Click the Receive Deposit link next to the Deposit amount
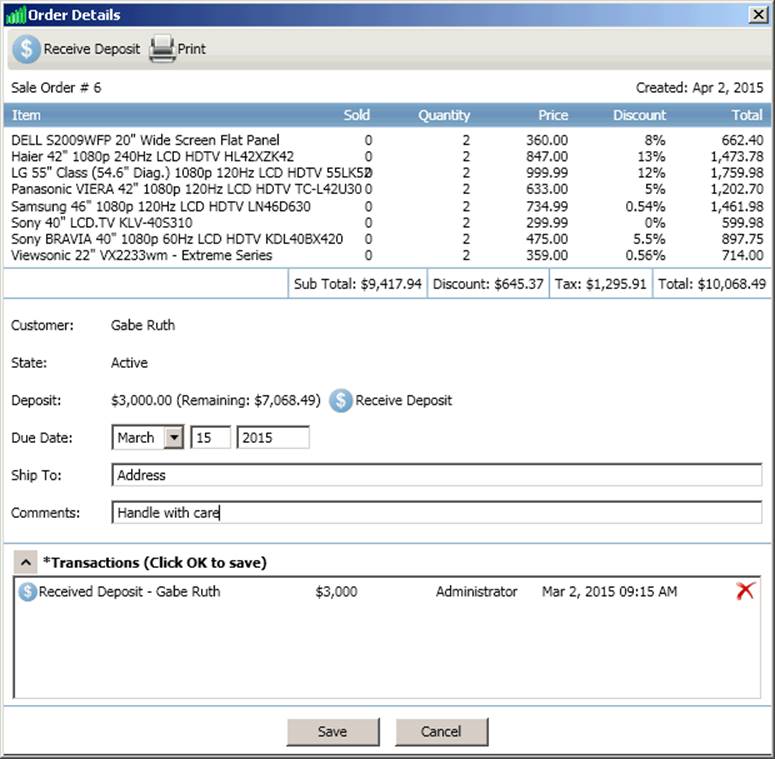The image size is (775, 759). tap(403, 400)
